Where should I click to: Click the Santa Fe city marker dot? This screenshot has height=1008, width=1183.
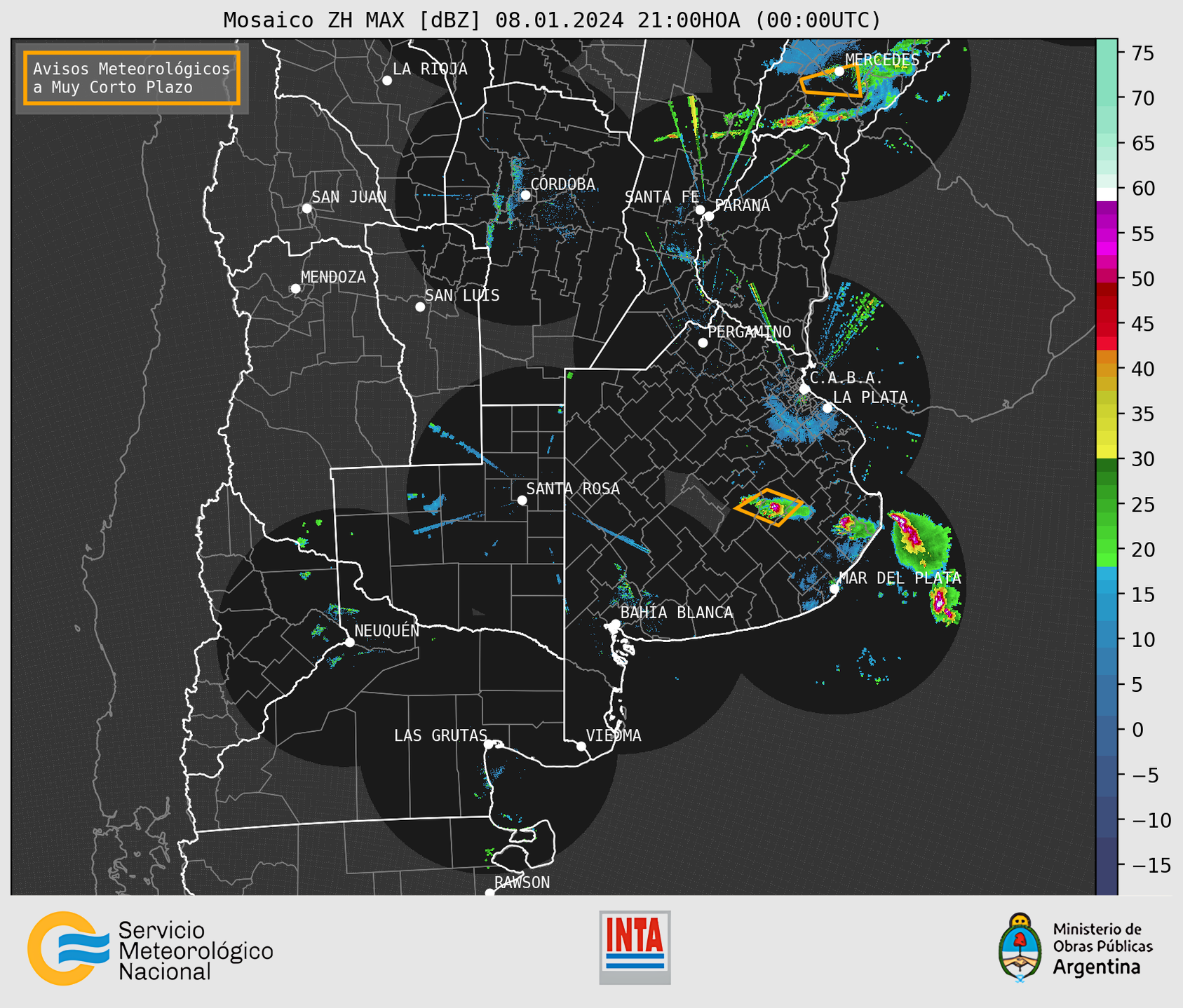tap(700, 210)
